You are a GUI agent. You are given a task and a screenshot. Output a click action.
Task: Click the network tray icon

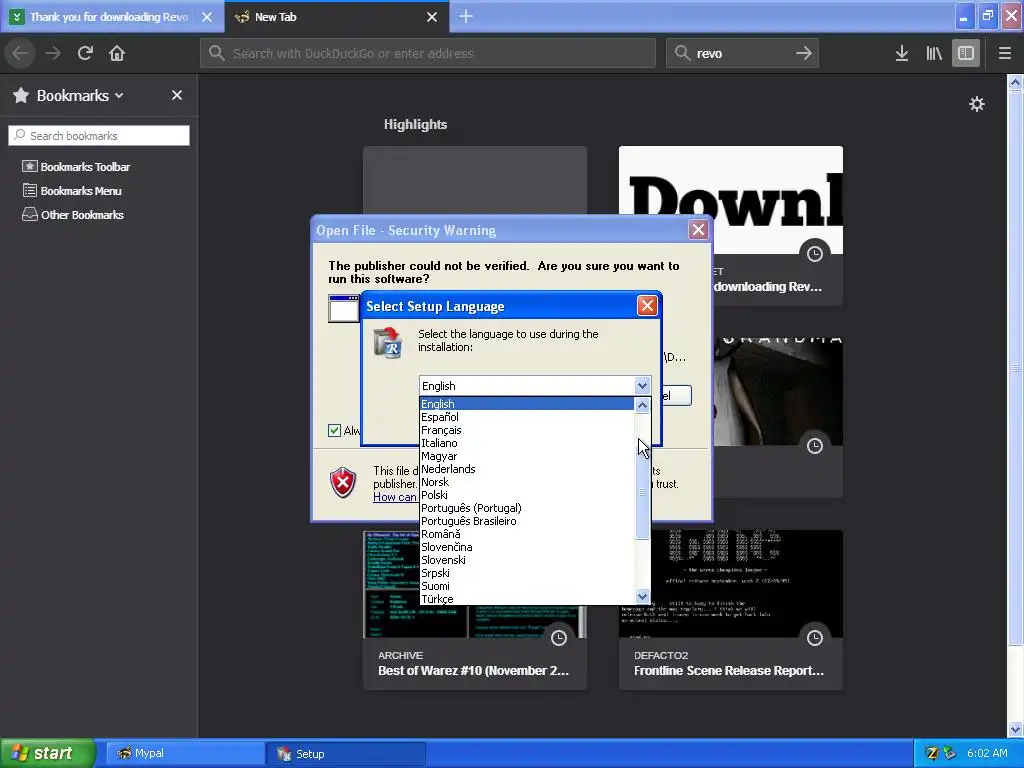950,753
